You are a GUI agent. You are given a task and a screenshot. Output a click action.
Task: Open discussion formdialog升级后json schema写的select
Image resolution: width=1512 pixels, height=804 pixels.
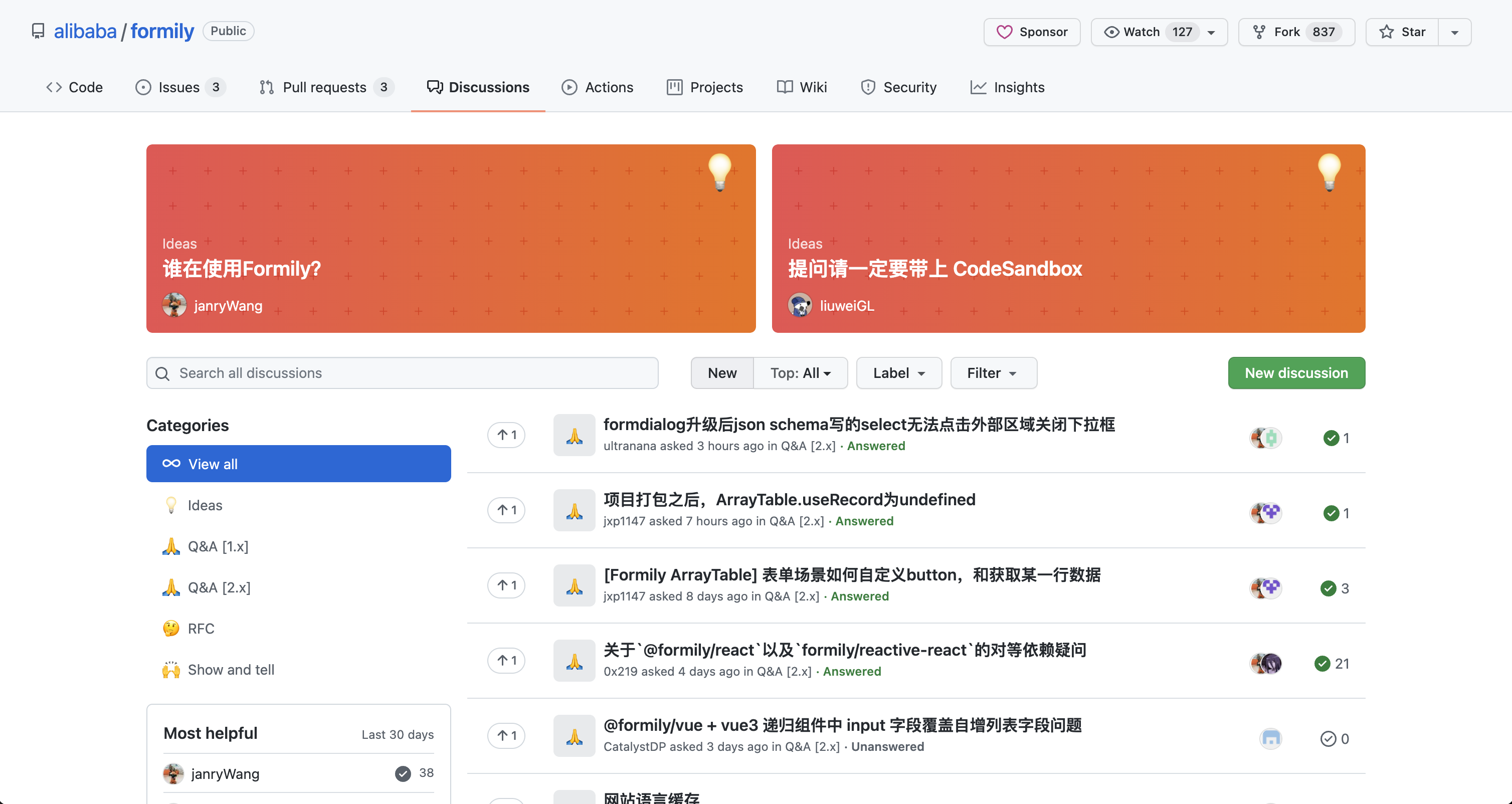coord(859,424)
